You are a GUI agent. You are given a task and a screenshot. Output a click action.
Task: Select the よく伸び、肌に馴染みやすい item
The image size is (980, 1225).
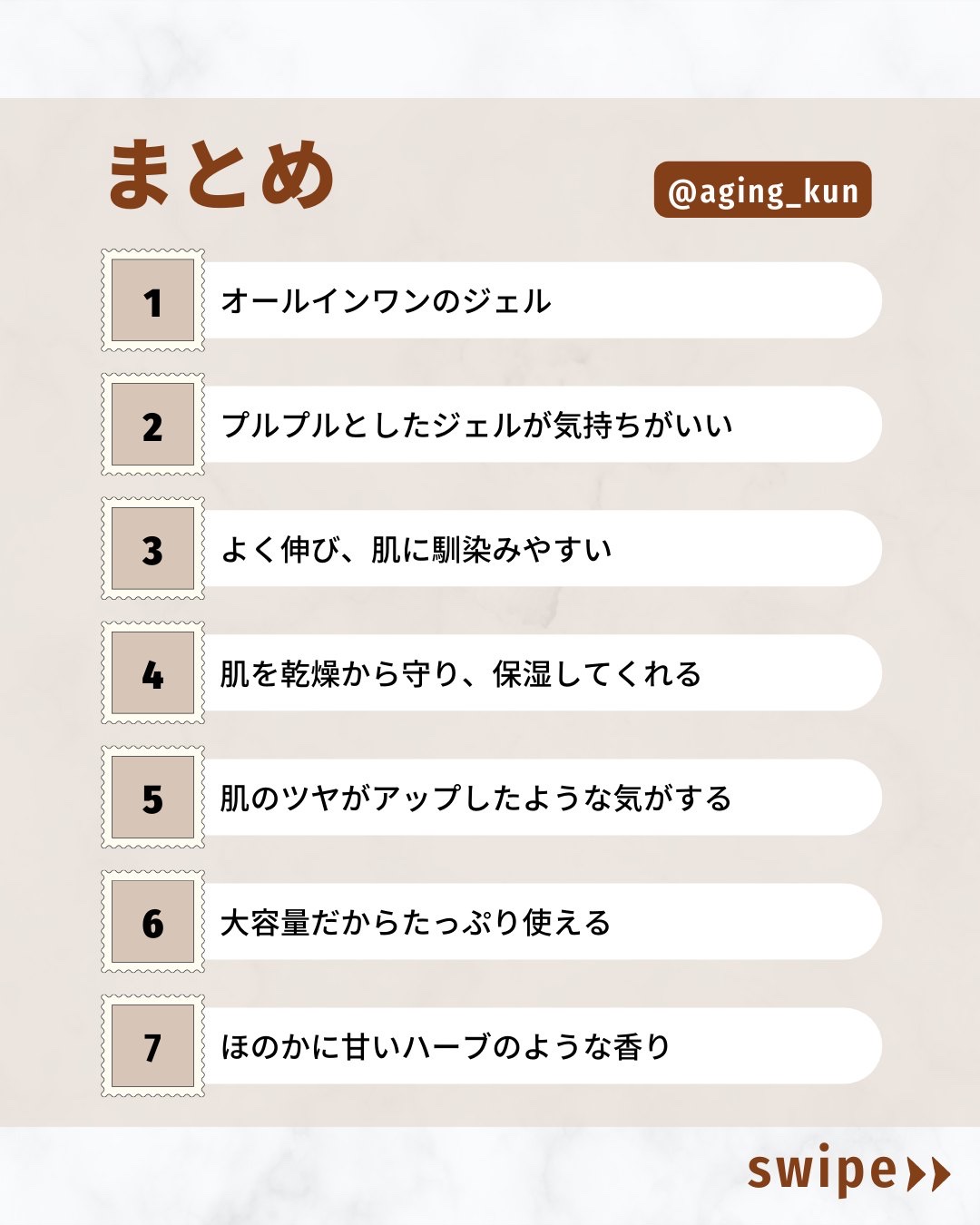tap(541, 549)
